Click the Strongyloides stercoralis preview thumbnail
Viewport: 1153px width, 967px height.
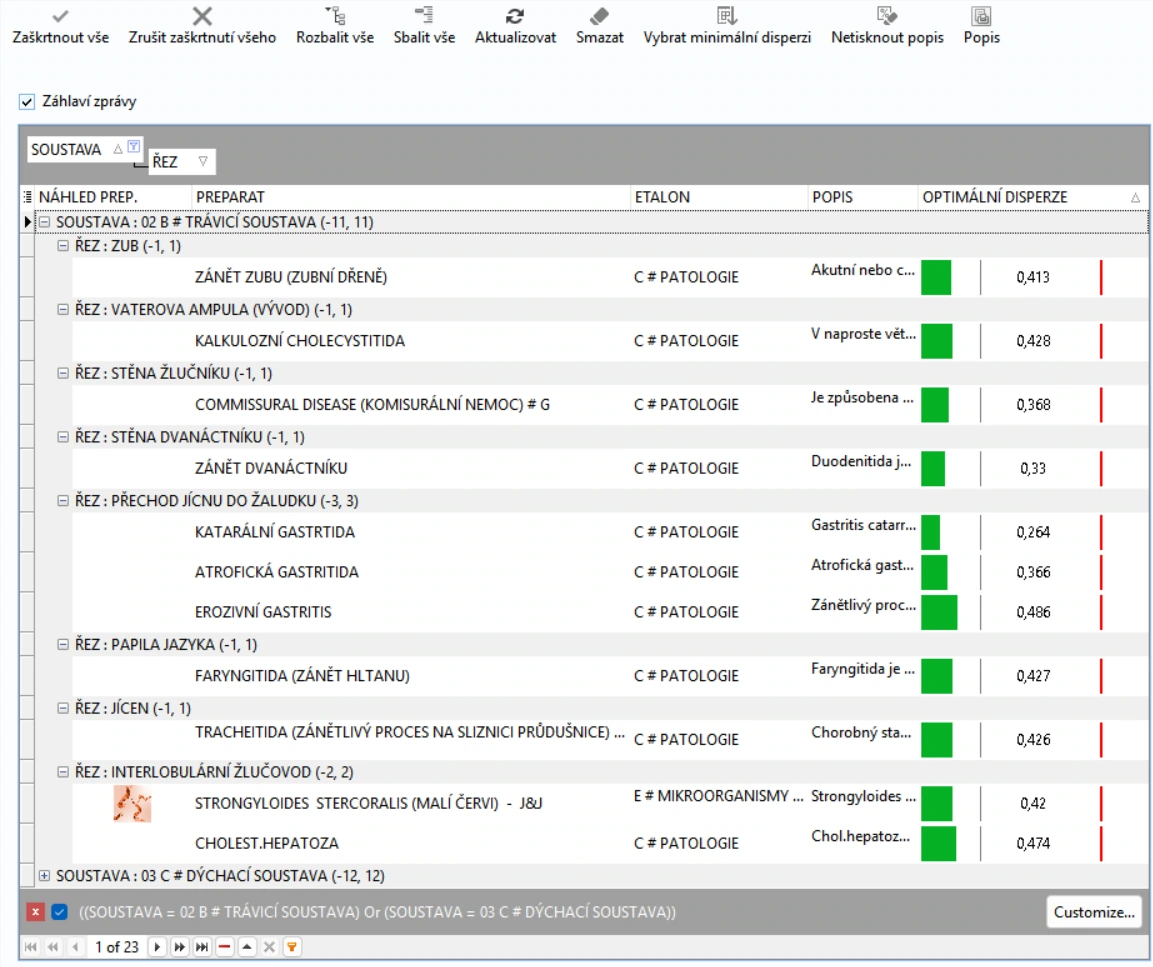pos(132,803)
